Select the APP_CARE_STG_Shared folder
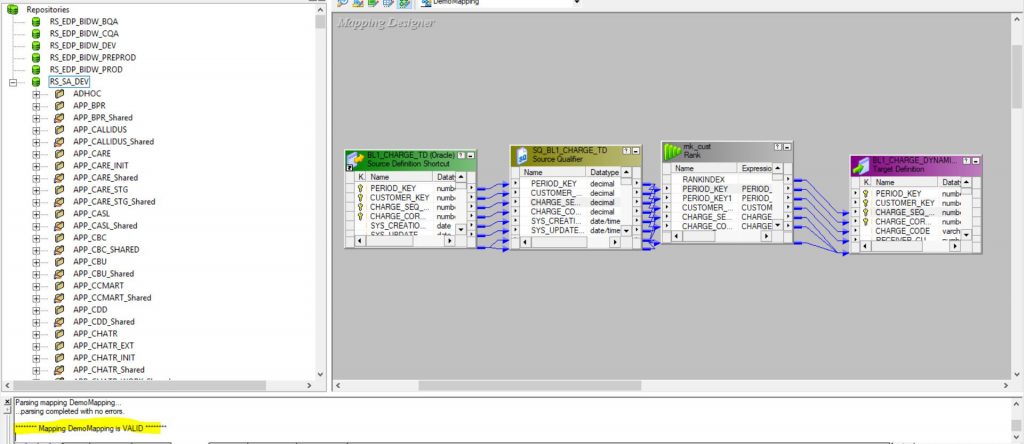 tap(114, 201)
